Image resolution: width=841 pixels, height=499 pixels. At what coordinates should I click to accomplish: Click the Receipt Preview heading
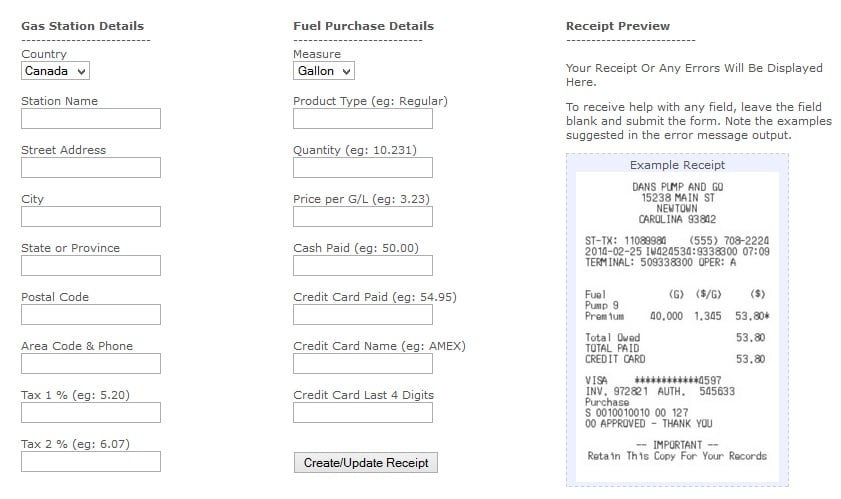point(618,26)
